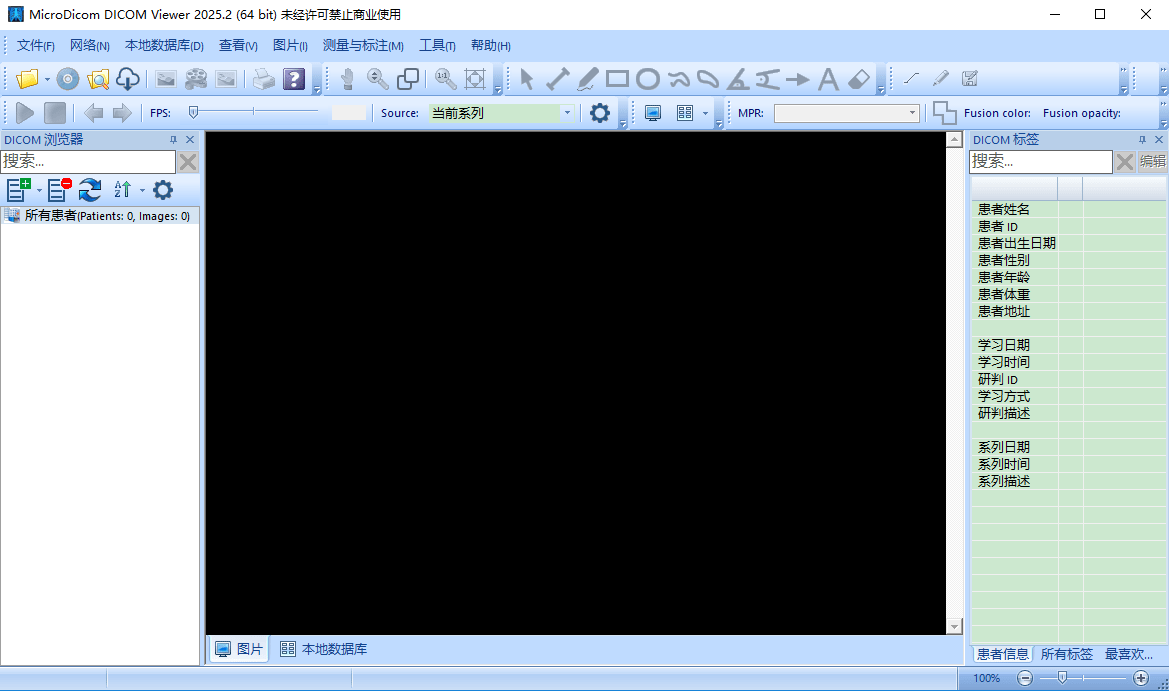Select the Cobb angle tool
The image size is (1169, 691).
pyautogui.click(x=767, y=79)
